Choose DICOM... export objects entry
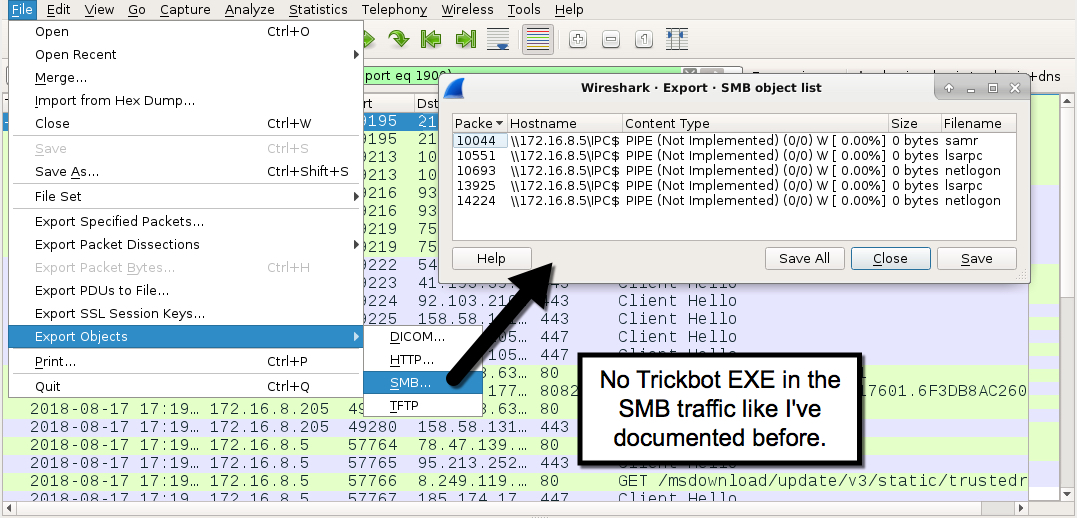This screenshot has width=1077, height=518. pos(422,337)
